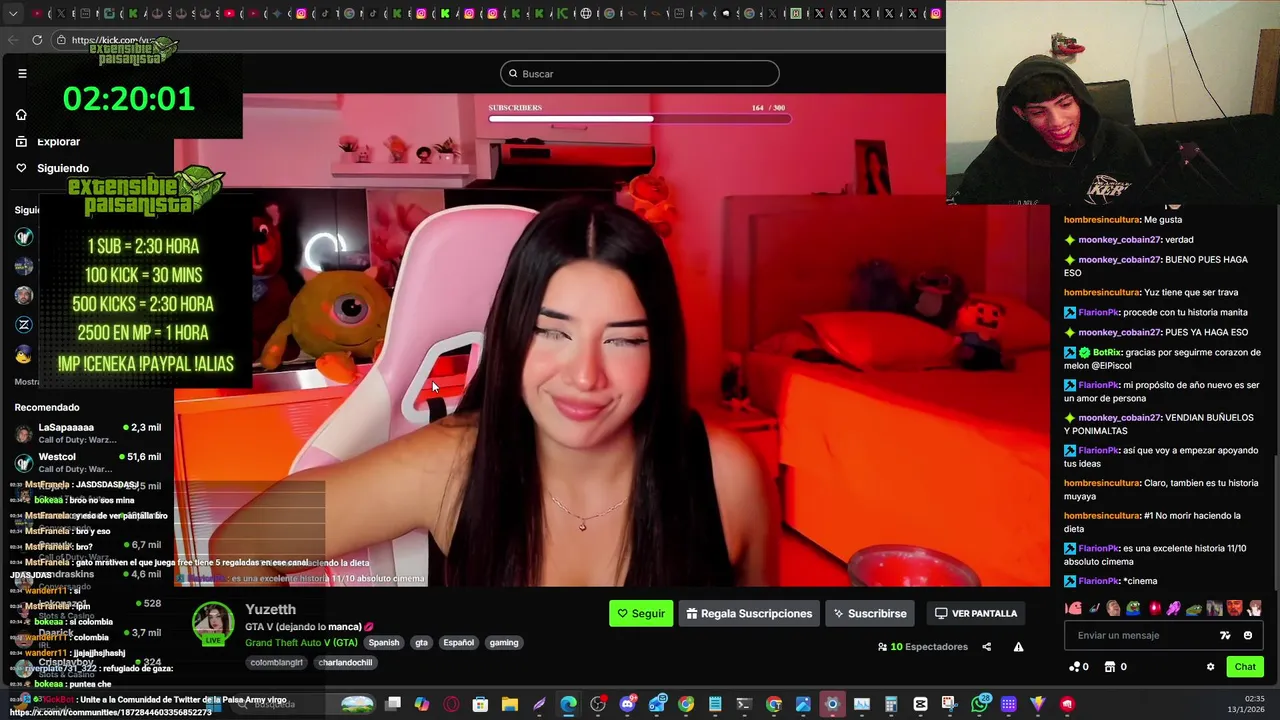Select the gta tag
The image size is (1280, 720).
coord(422,642)
